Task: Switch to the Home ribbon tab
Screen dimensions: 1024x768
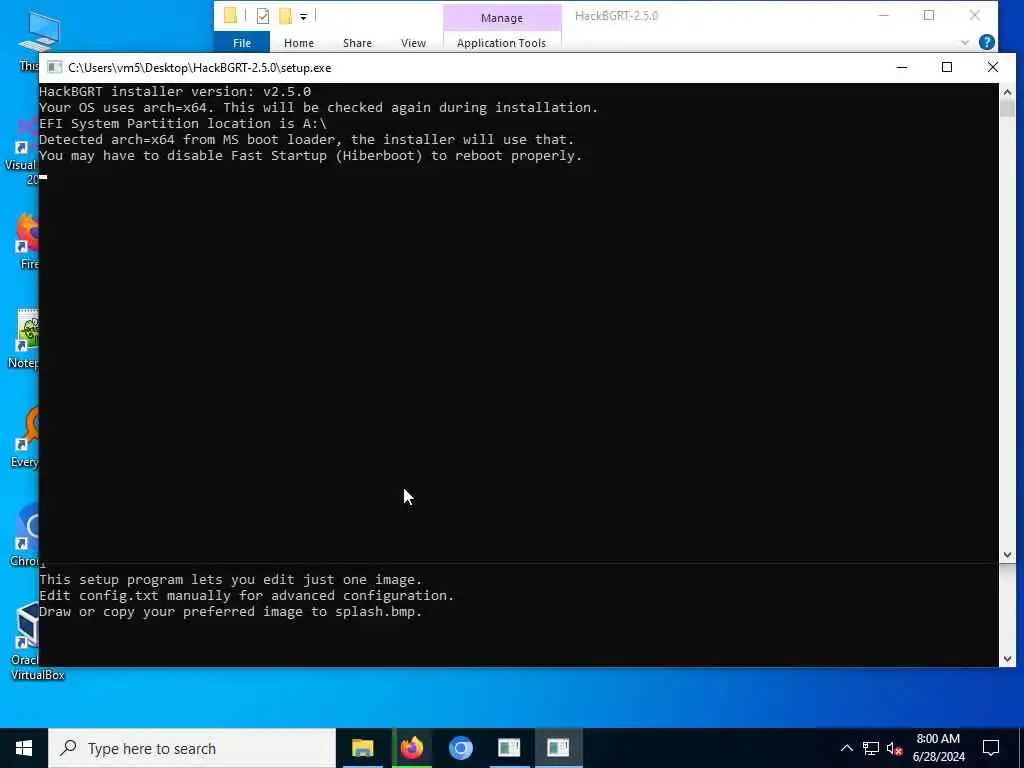Action: 298,42
